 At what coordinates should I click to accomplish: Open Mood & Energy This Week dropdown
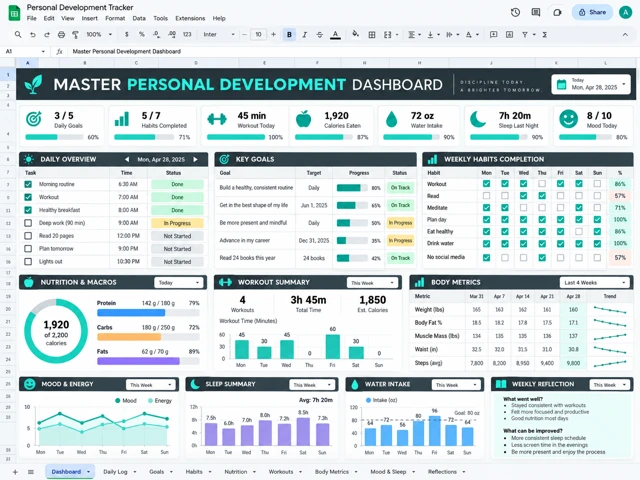point(151,385)
